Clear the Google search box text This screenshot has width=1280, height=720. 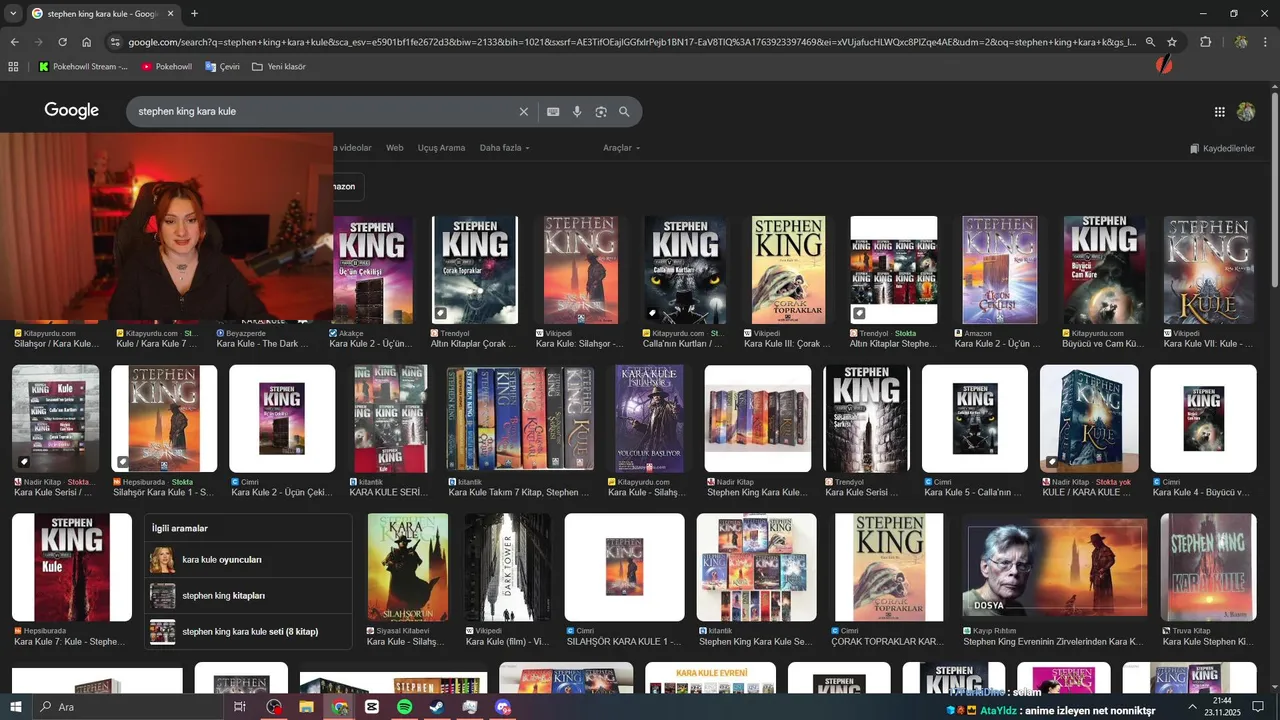click(523, 112)
